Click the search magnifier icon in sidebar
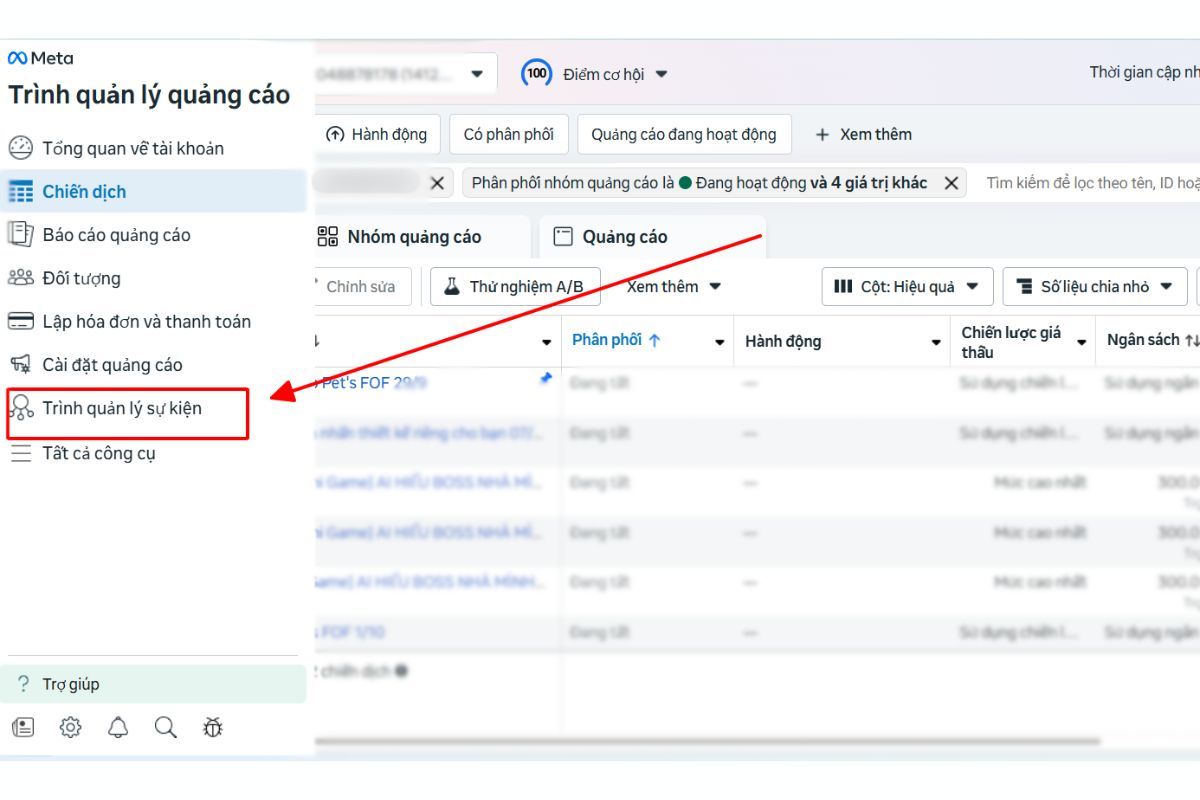The width and height of the screenshot is (1200, 800). pos(166,728)
